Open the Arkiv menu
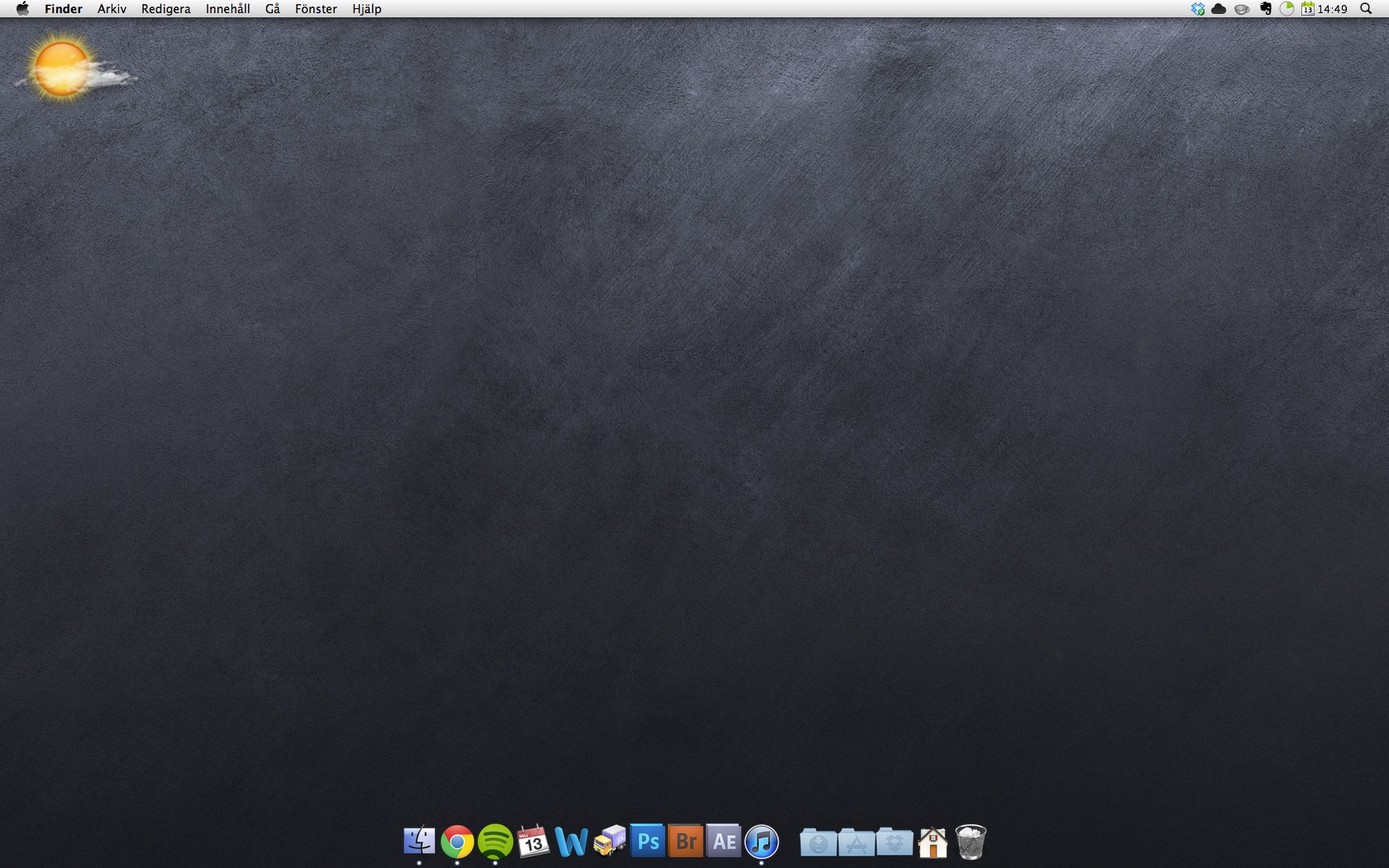1389x868 pixels. pyautogui.click(x=112, y=9)
